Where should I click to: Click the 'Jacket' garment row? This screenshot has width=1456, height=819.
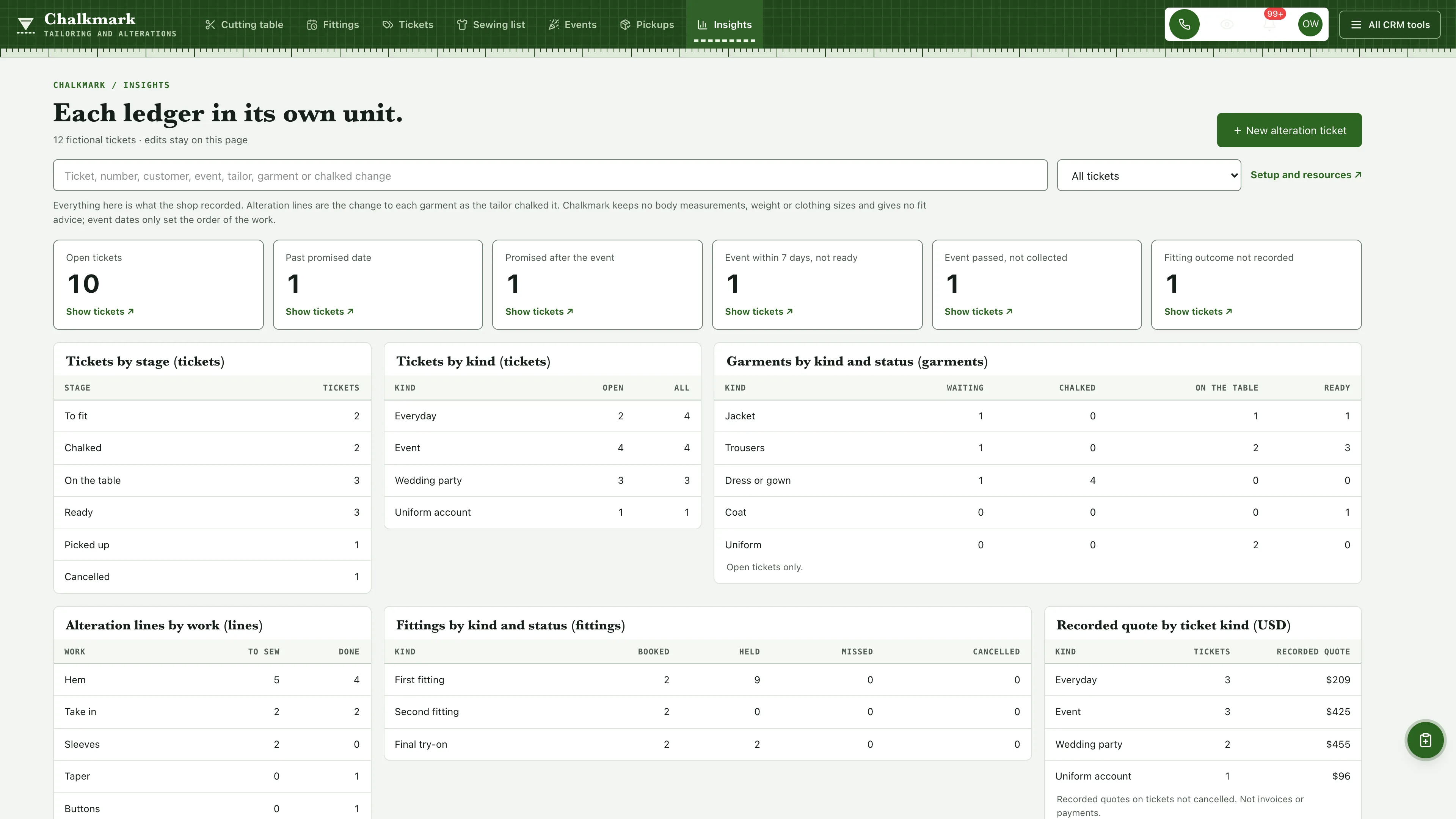tap(1037, 416)
